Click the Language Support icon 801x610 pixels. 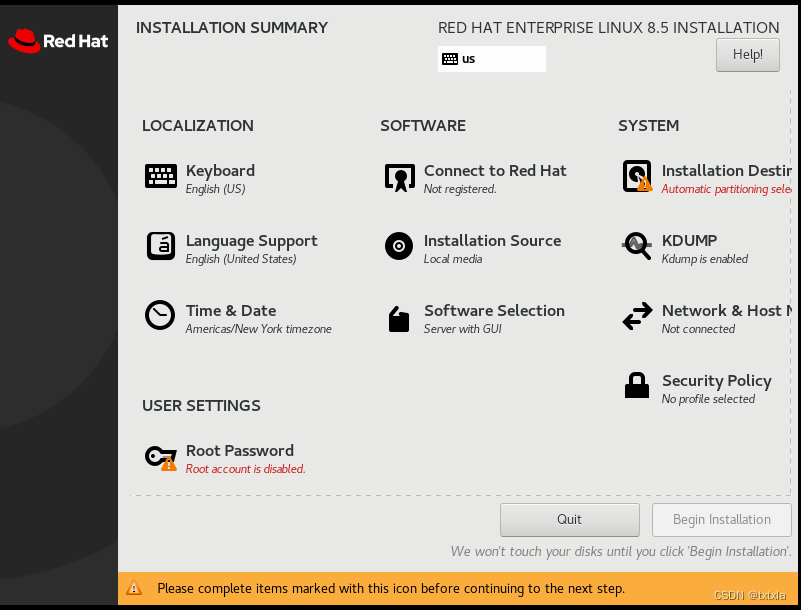(161, 246)
